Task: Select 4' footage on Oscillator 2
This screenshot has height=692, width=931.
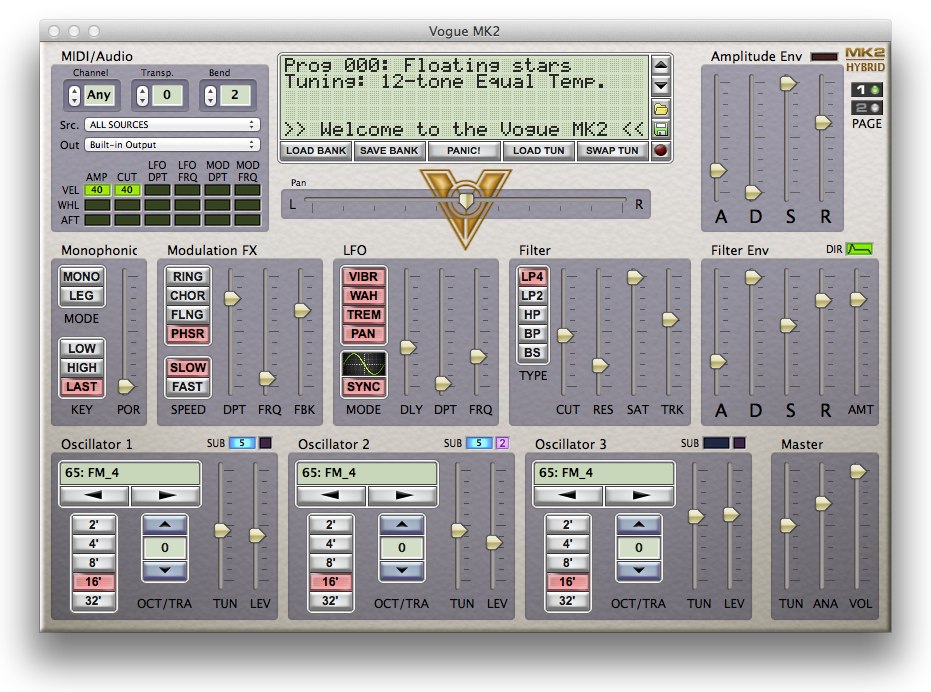Action: click(x=331, y=544)
